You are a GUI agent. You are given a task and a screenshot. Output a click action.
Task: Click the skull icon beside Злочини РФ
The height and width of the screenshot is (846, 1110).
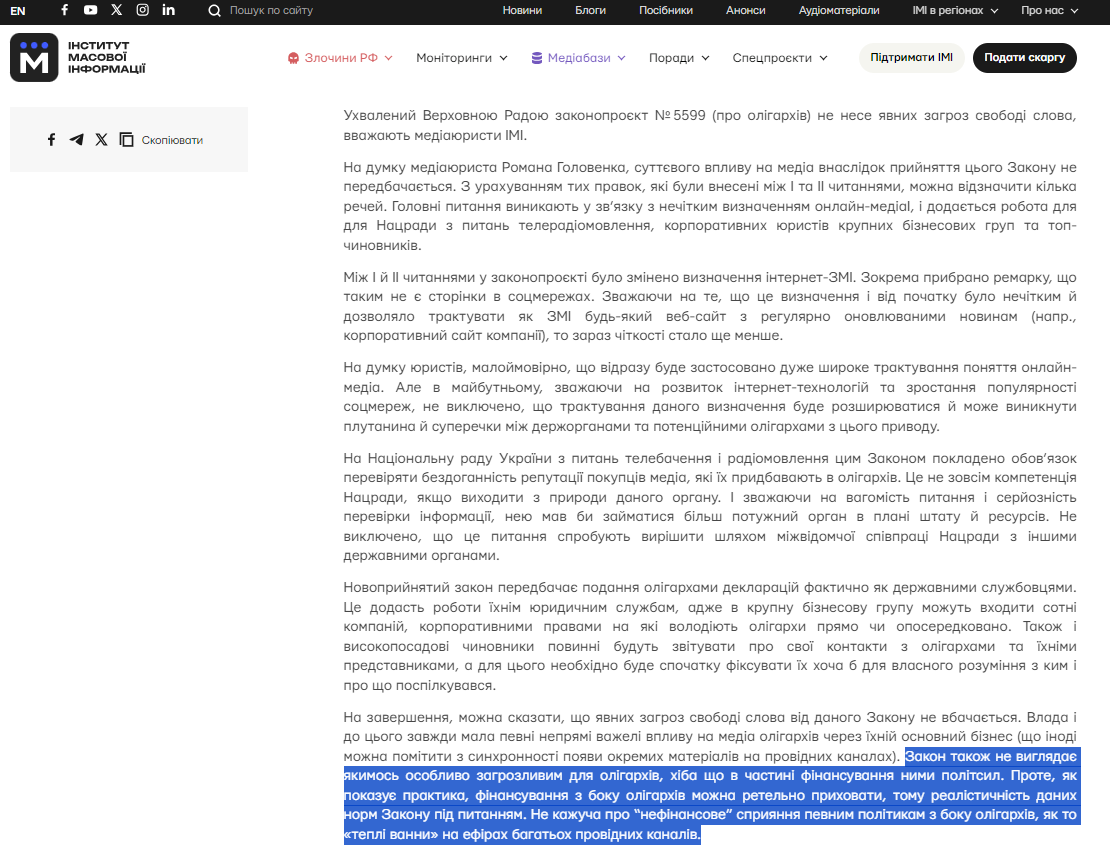[293, 58]
